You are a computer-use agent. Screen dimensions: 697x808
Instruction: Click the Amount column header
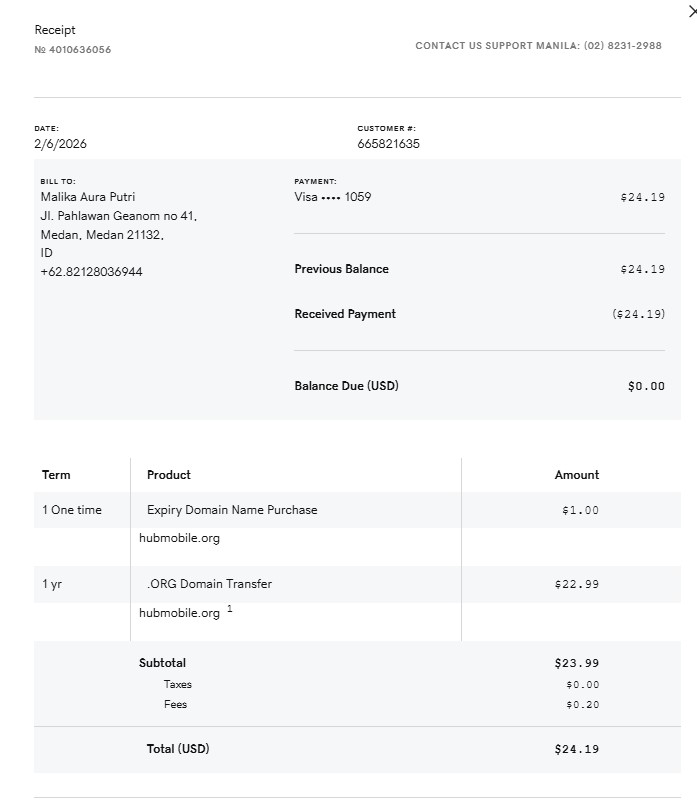pyautogui.click(x=577, y=475)
